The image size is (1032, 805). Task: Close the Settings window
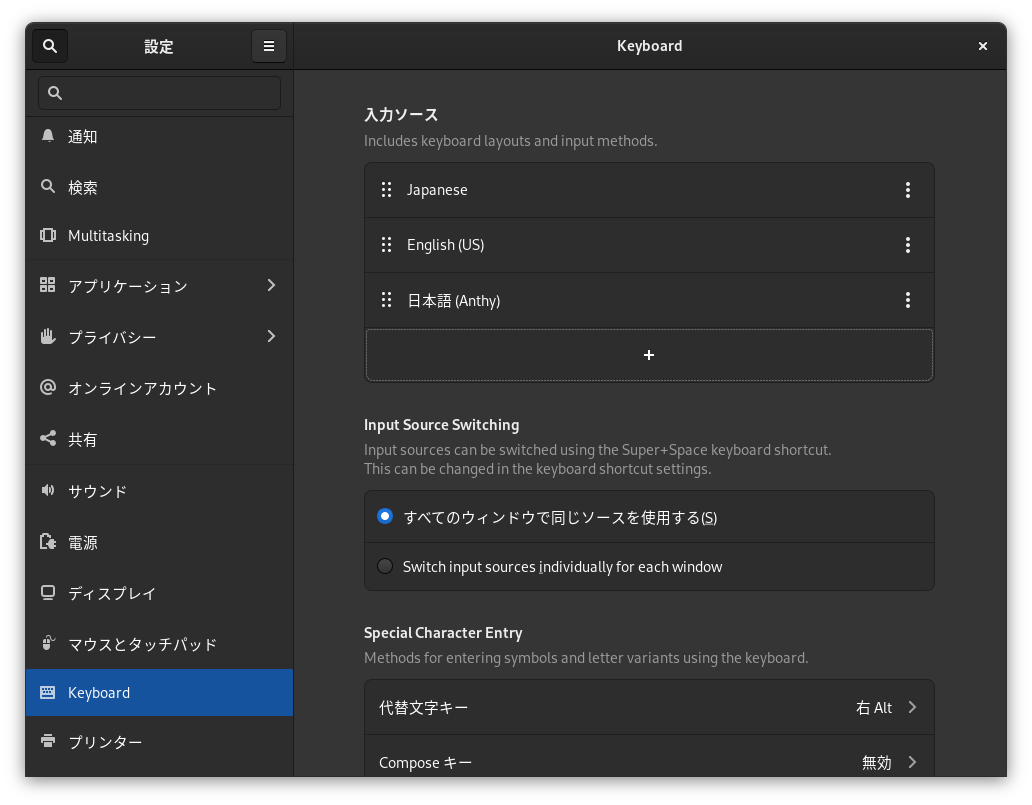click(x=982, y=46)
